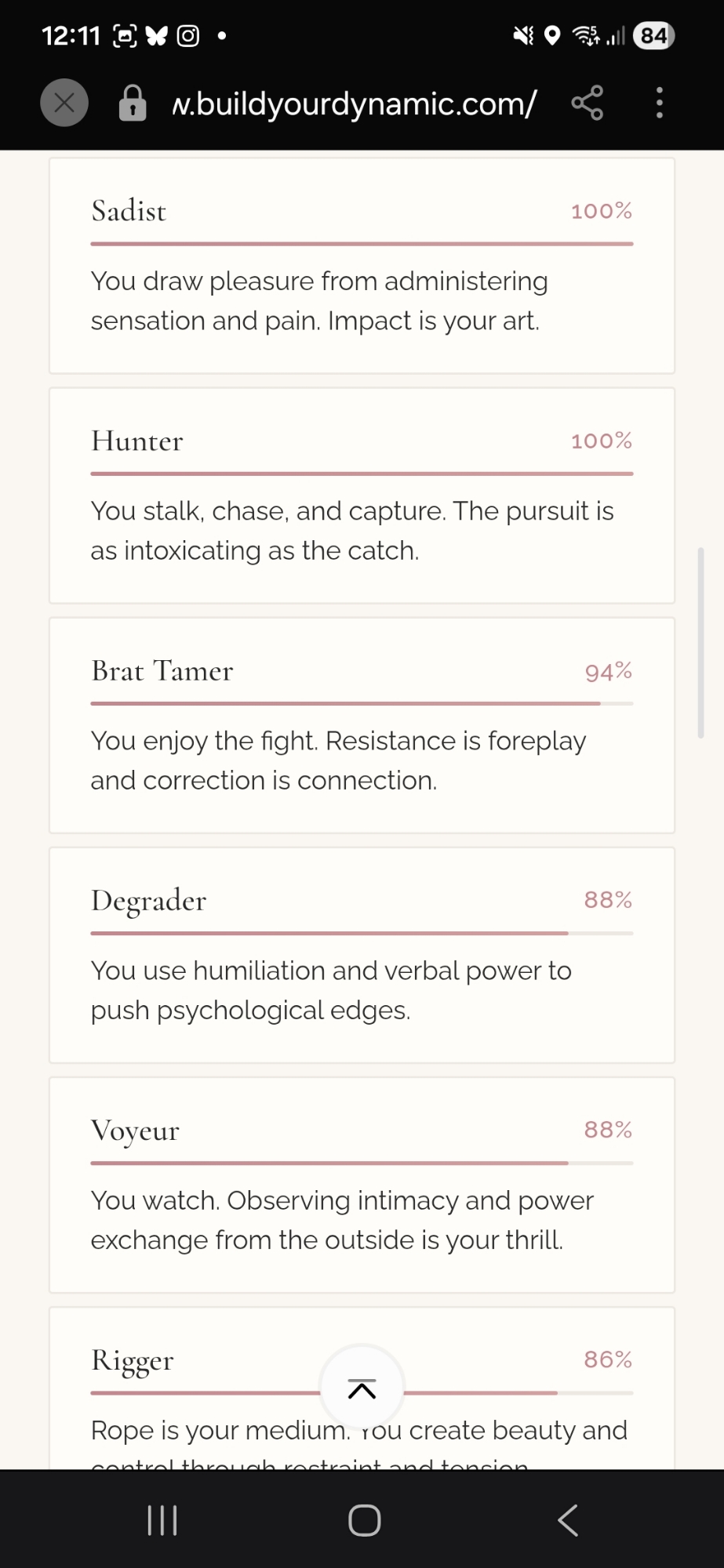Close the browser tab with X button
This screenshot has width=724, height=1568.
64,103
